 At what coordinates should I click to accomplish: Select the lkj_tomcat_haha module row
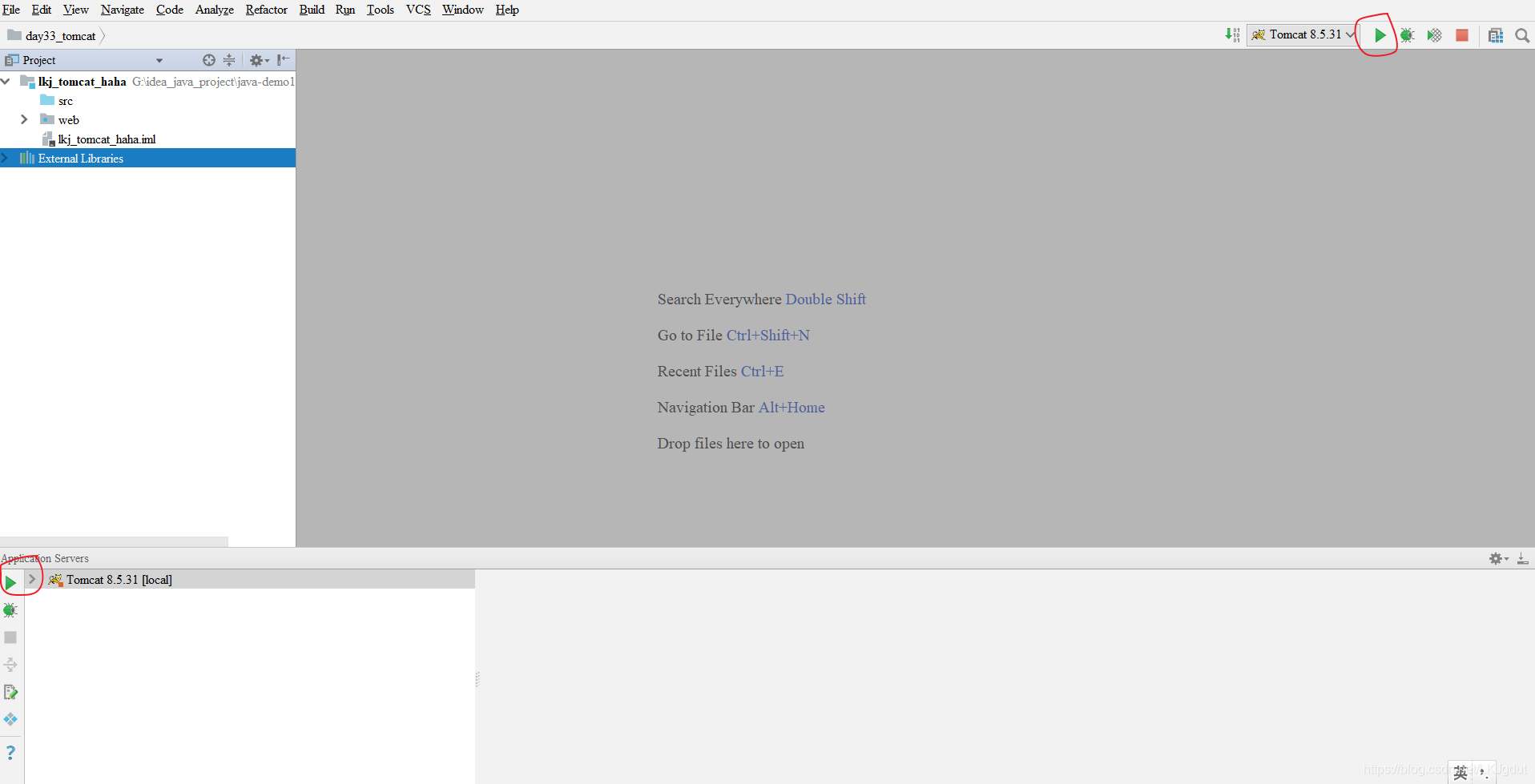click(x=147, y=82)
